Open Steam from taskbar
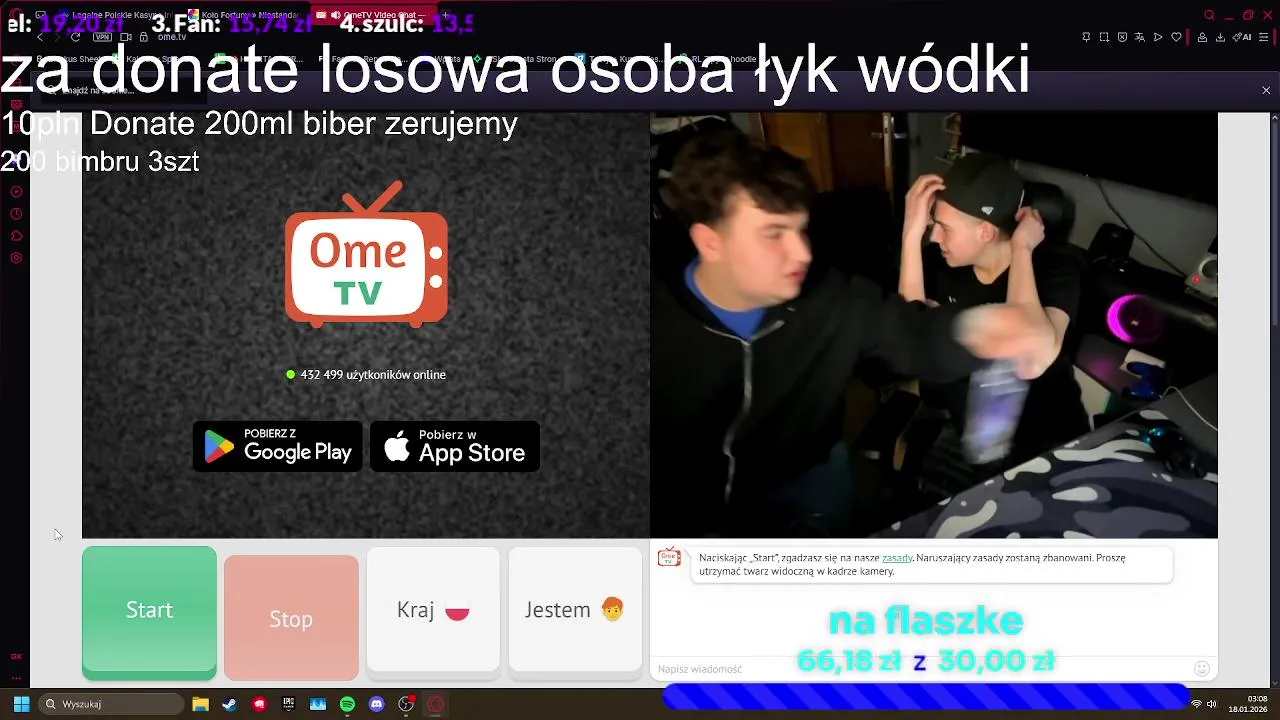1280x720 pixels. point(229,704)
